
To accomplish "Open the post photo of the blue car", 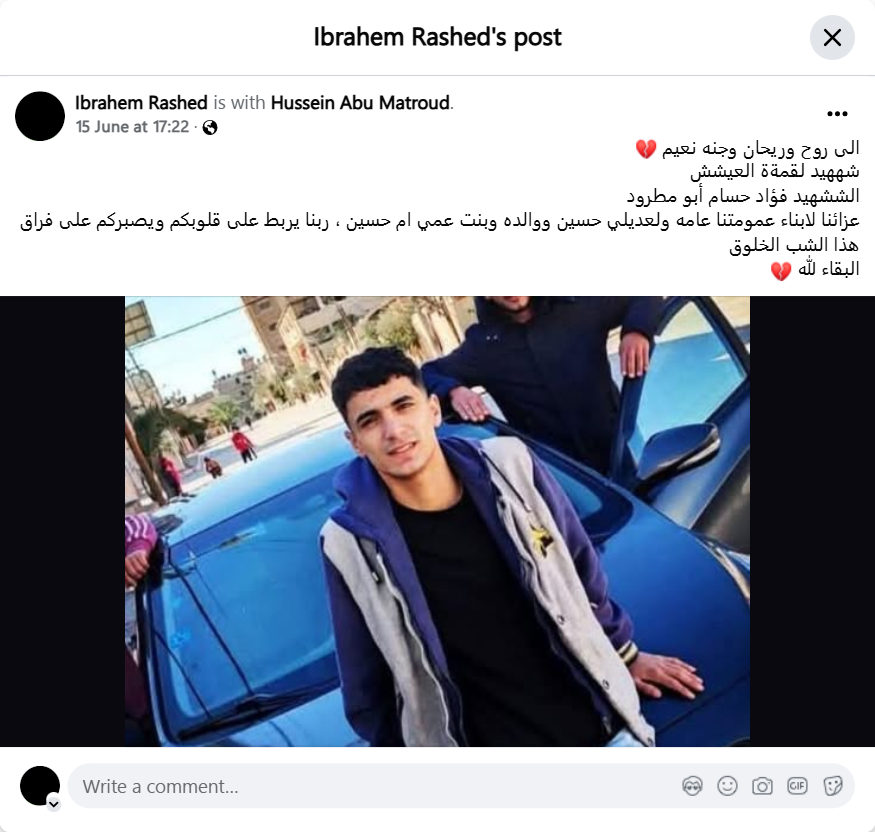I will pos(438,521).
